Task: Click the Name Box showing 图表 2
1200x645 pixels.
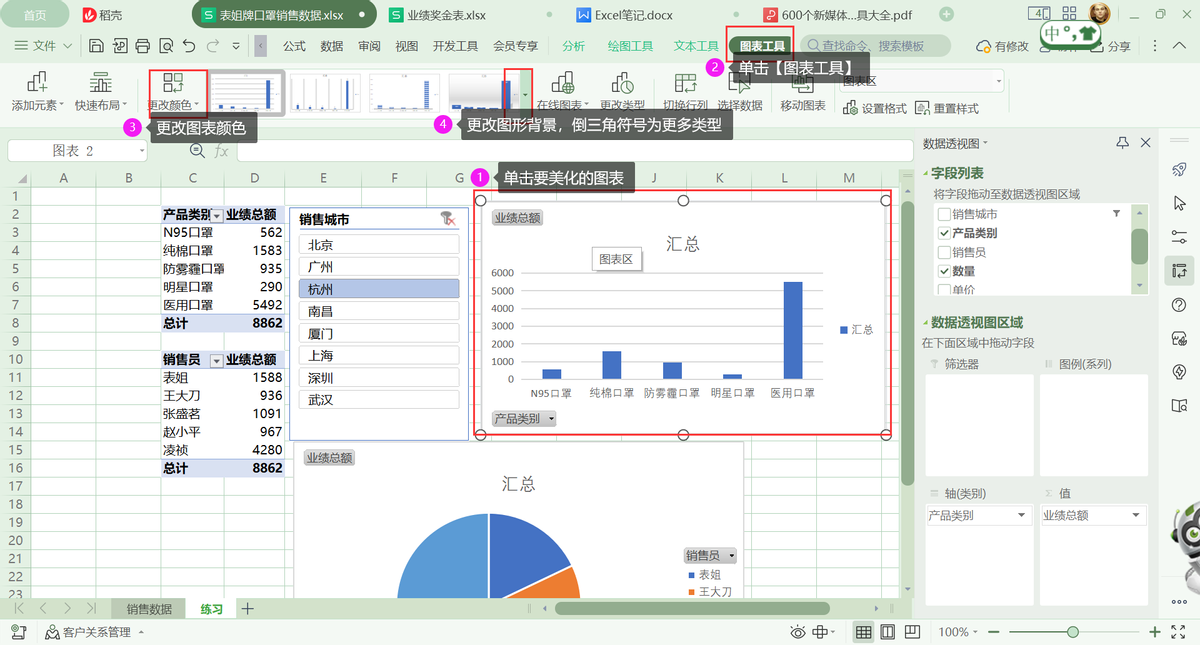Action: [x=77, y=151]
